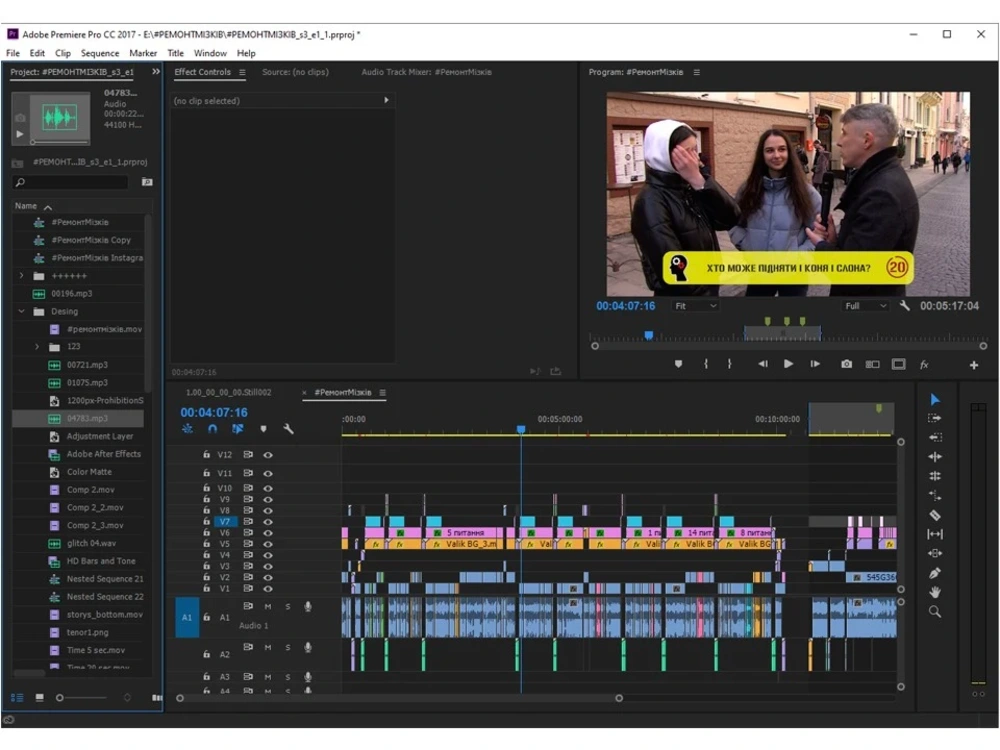The height and width of the screenshot is (750, 1000).
Task: Toggle nest-as-sequence insert button in timeline
Action: (188, 429)
